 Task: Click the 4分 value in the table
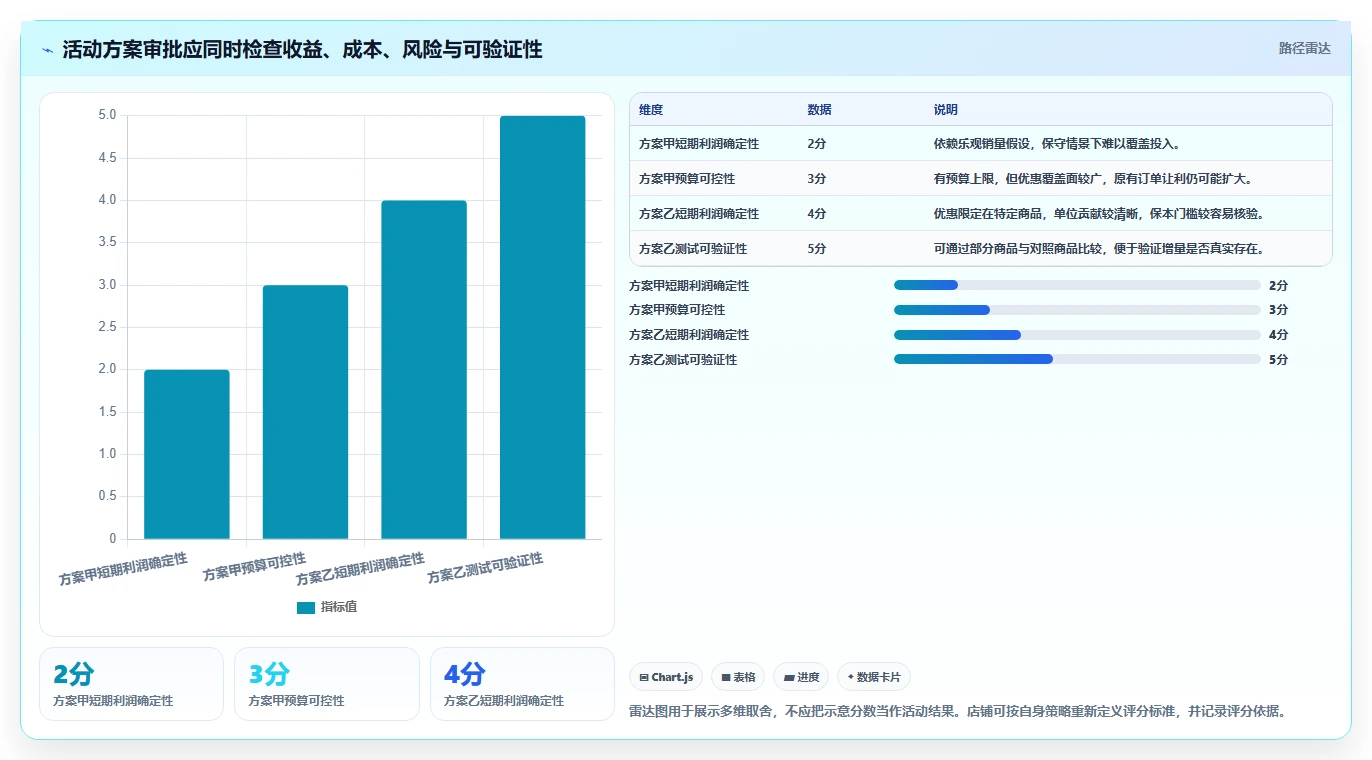pyautogui.click(x=817, y=214)
